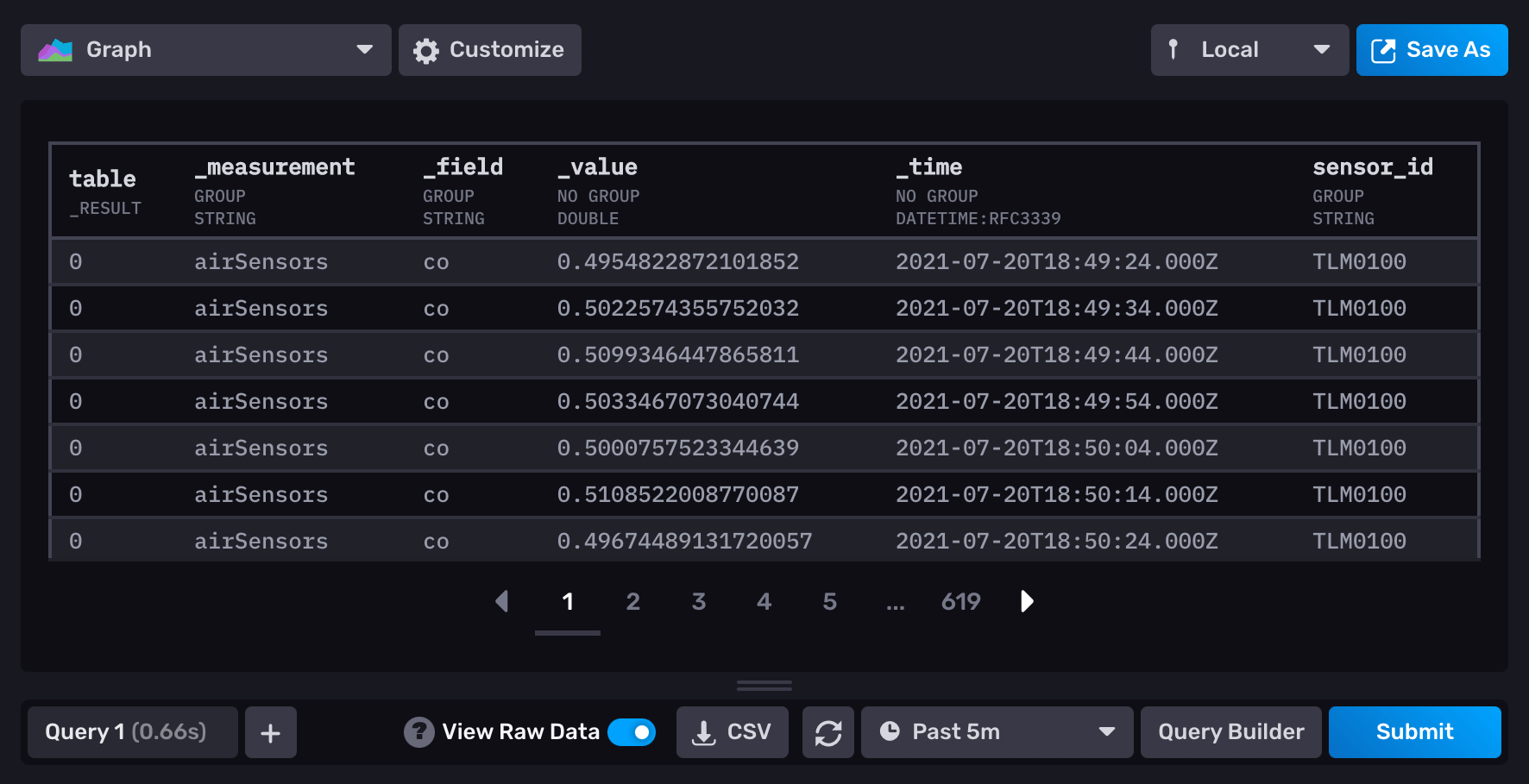The height and width of the screenshot is (784, 1529).
Task: Refresh results using the refresh icon
Action: (x=827, y=731)
